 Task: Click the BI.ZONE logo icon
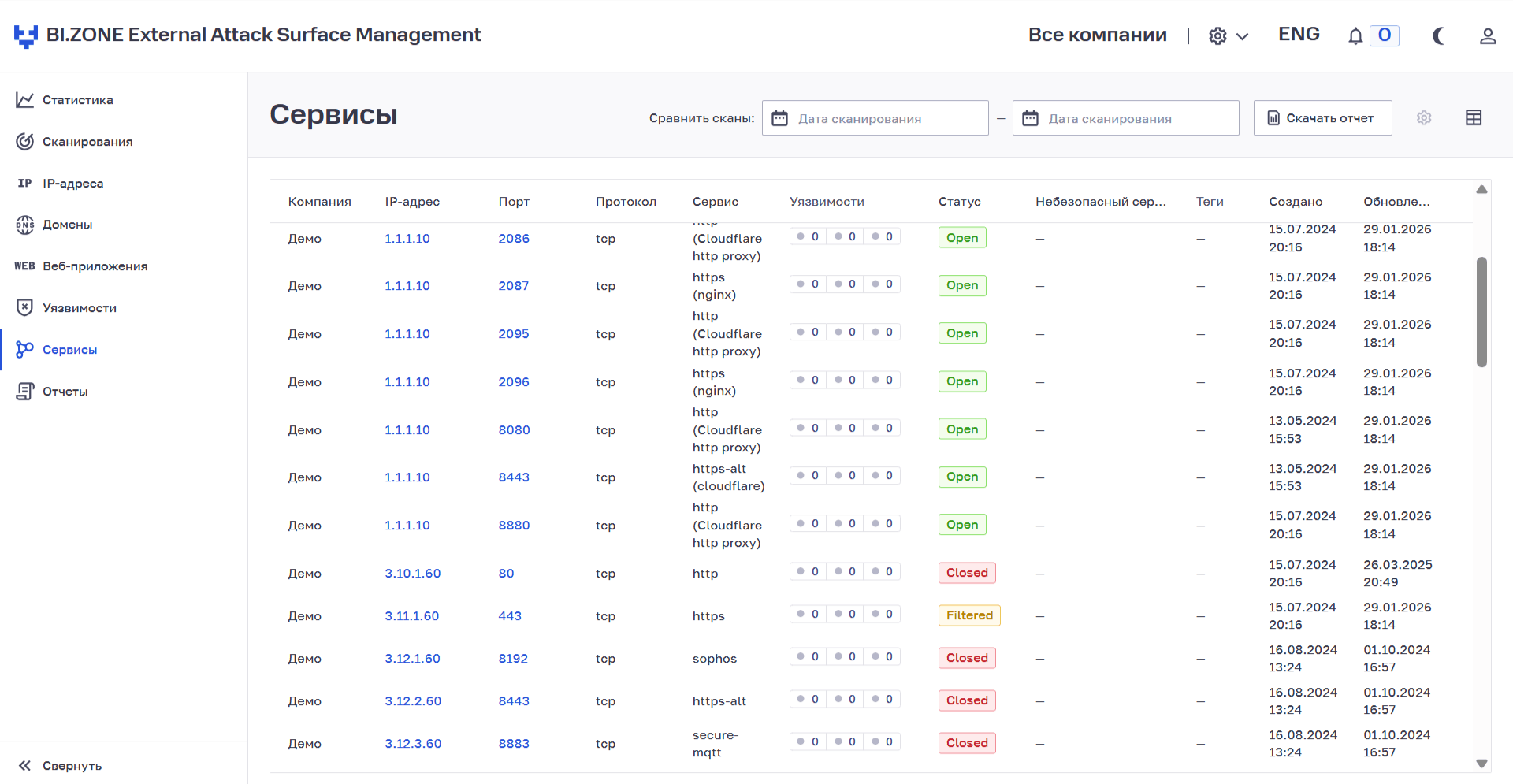26,35
